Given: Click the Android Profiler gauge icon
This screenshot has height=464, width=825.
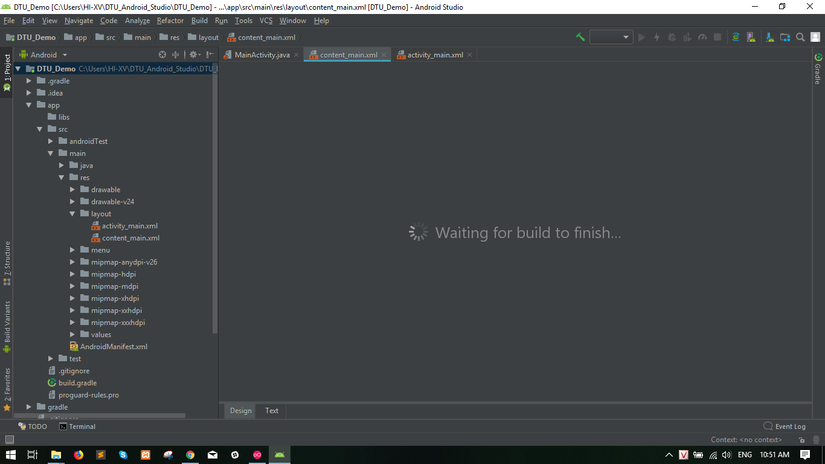Looking at the screenshot, I should coord(702,37).
